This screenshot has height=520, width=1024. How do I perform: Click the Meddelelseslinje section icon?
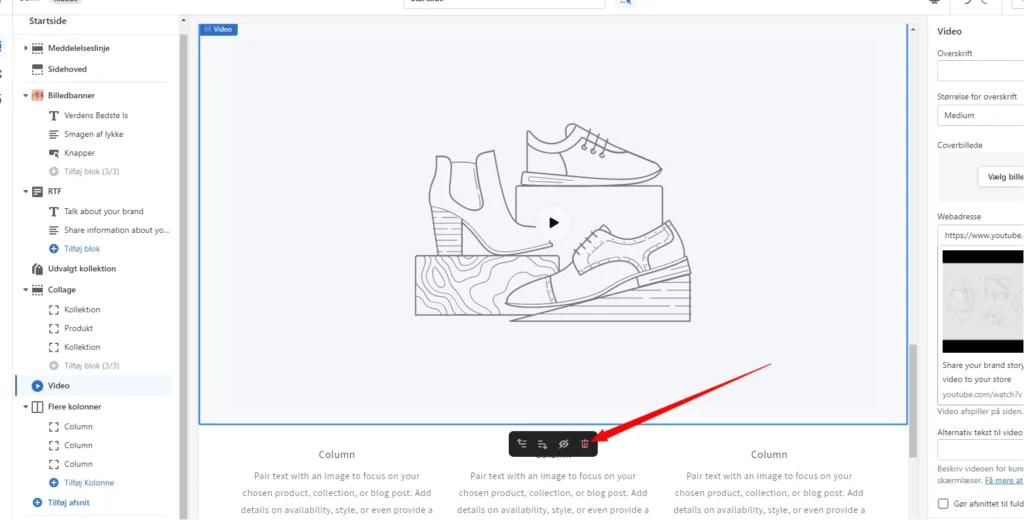pos(37,48)
